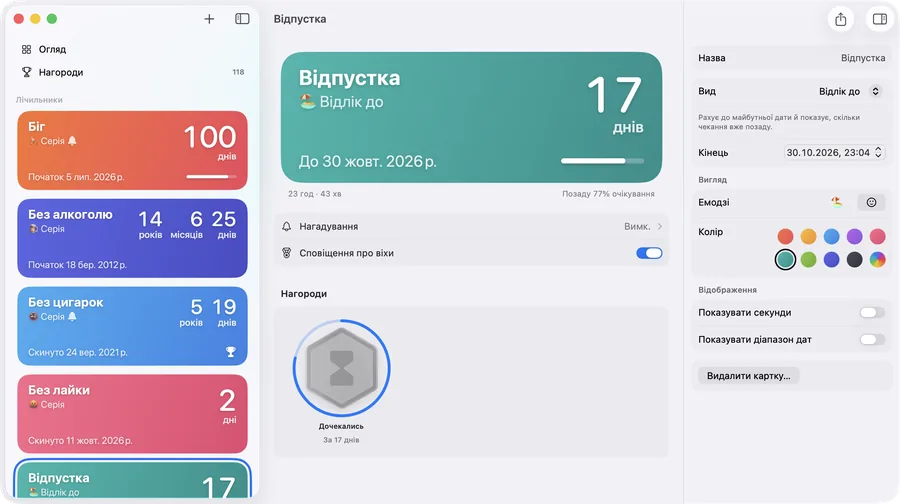Toggle the left sidebar icon
The height and width of the screenshot is (504, 900).
click(242, 19)
